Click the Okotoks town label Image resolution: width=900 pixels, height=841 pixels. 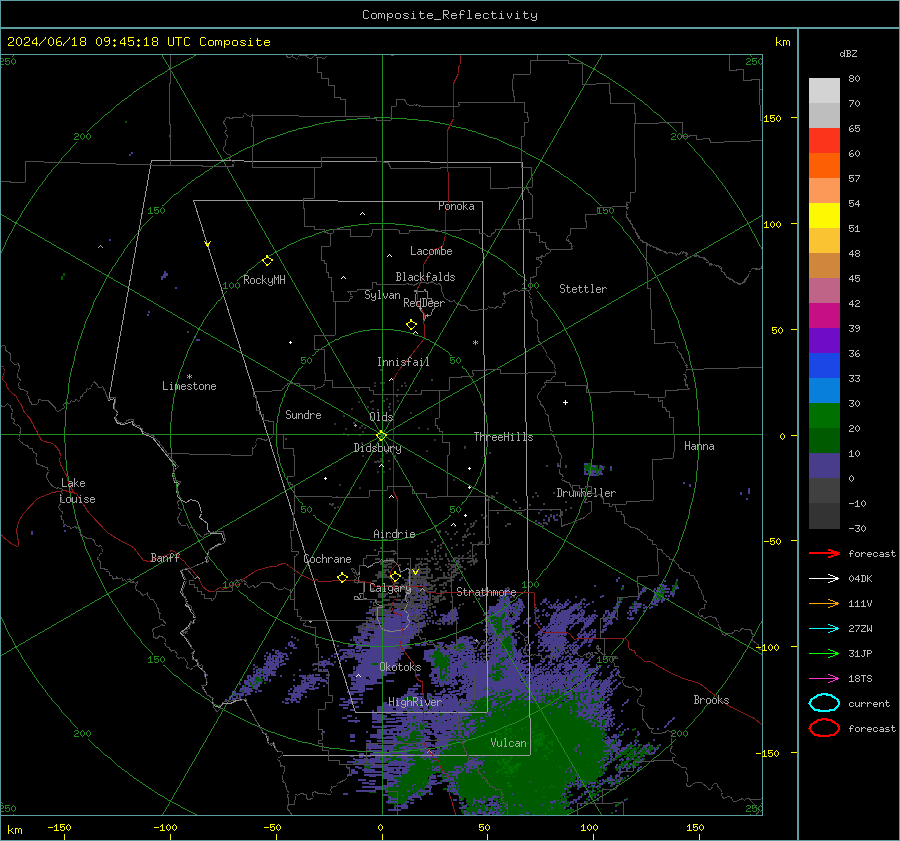(x=400, y=667)
